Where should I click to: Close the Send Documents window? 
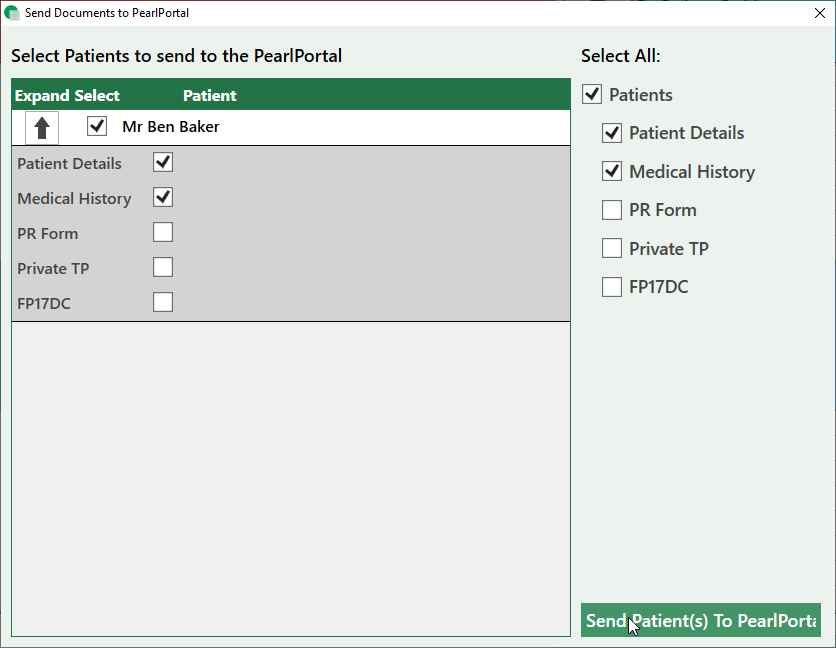pos(819,13)
